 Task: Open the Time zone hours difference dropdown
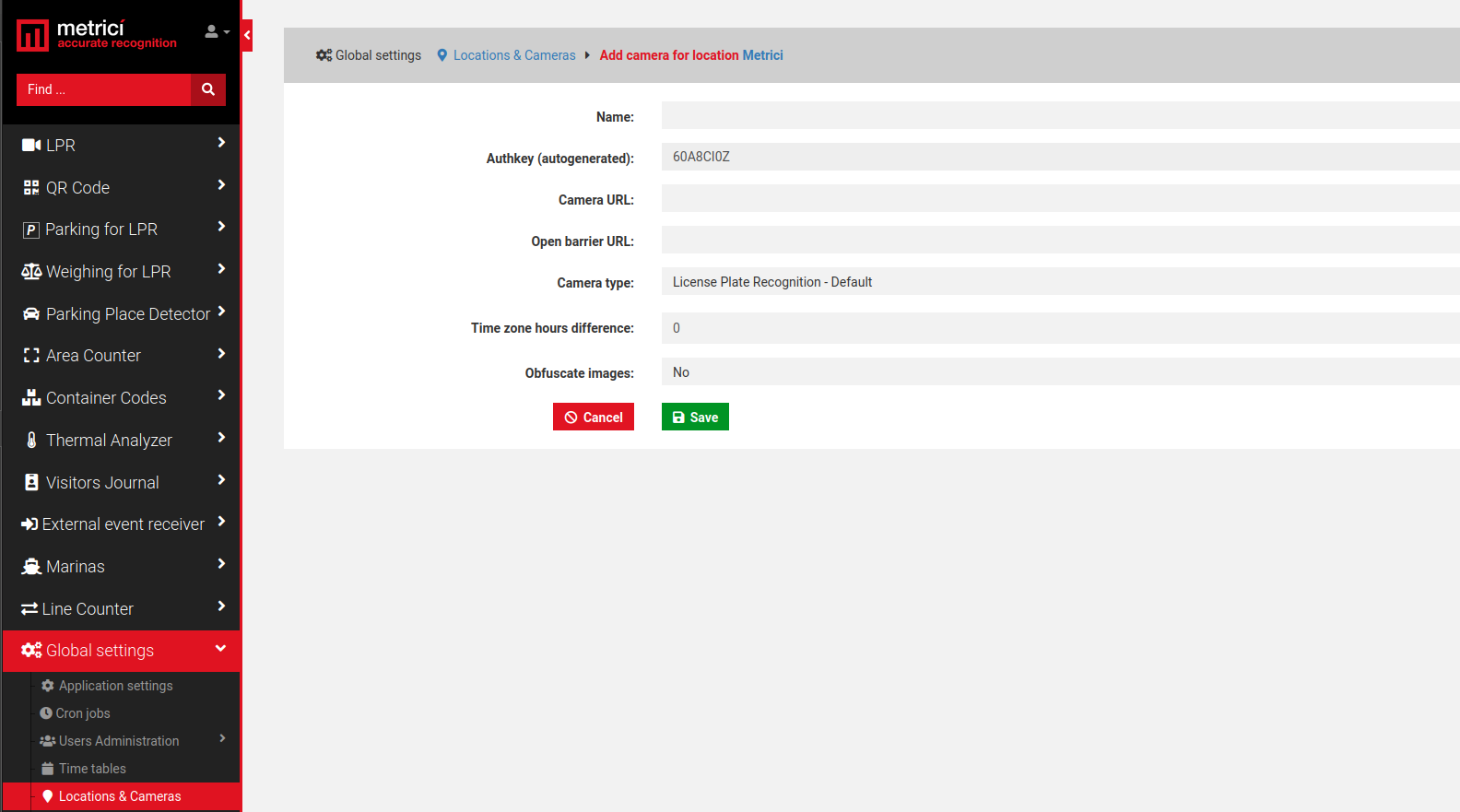1060,328
